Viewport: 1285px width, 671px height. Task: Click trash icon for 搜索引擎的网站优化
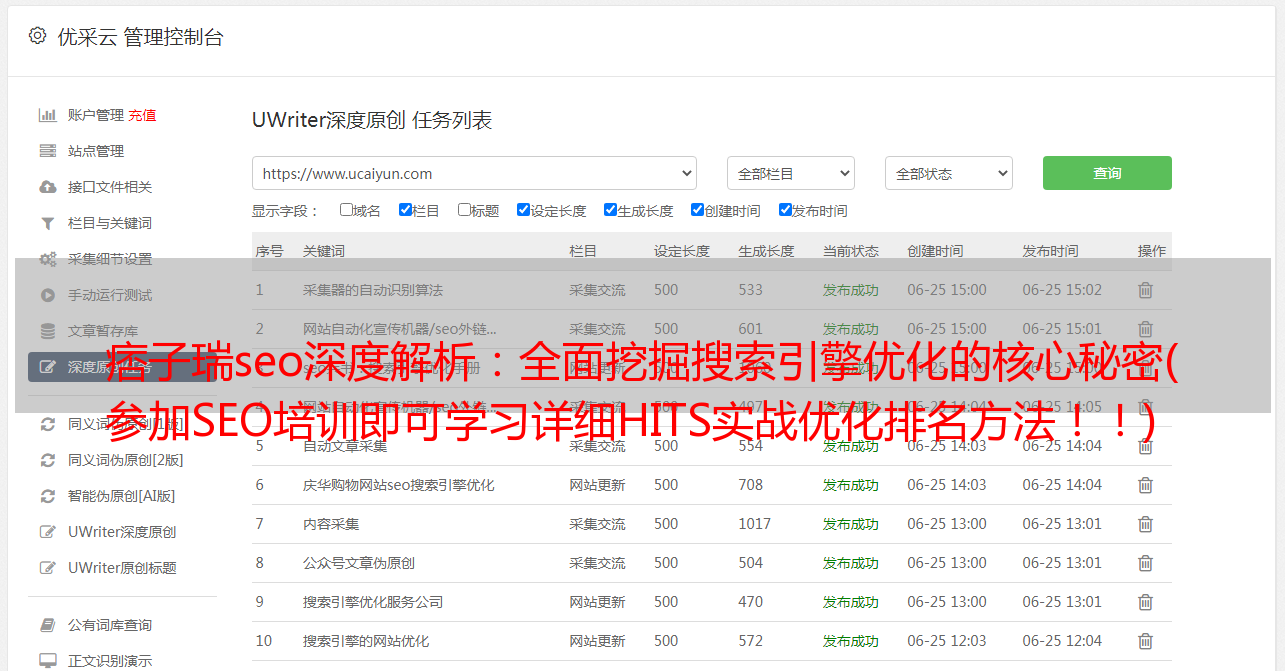1145,641
